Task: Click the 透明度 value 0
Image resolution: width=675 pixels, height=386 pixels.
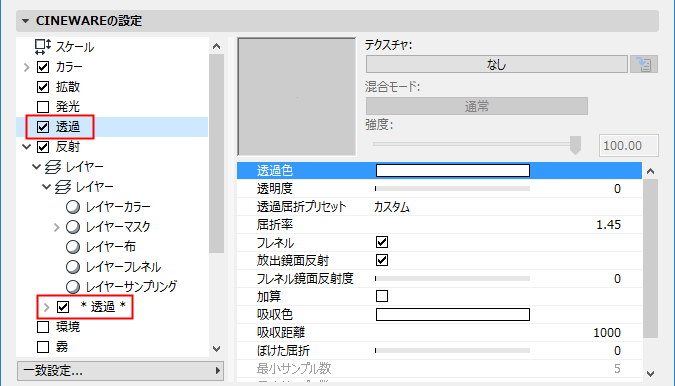Action: (x=617, y=188)
